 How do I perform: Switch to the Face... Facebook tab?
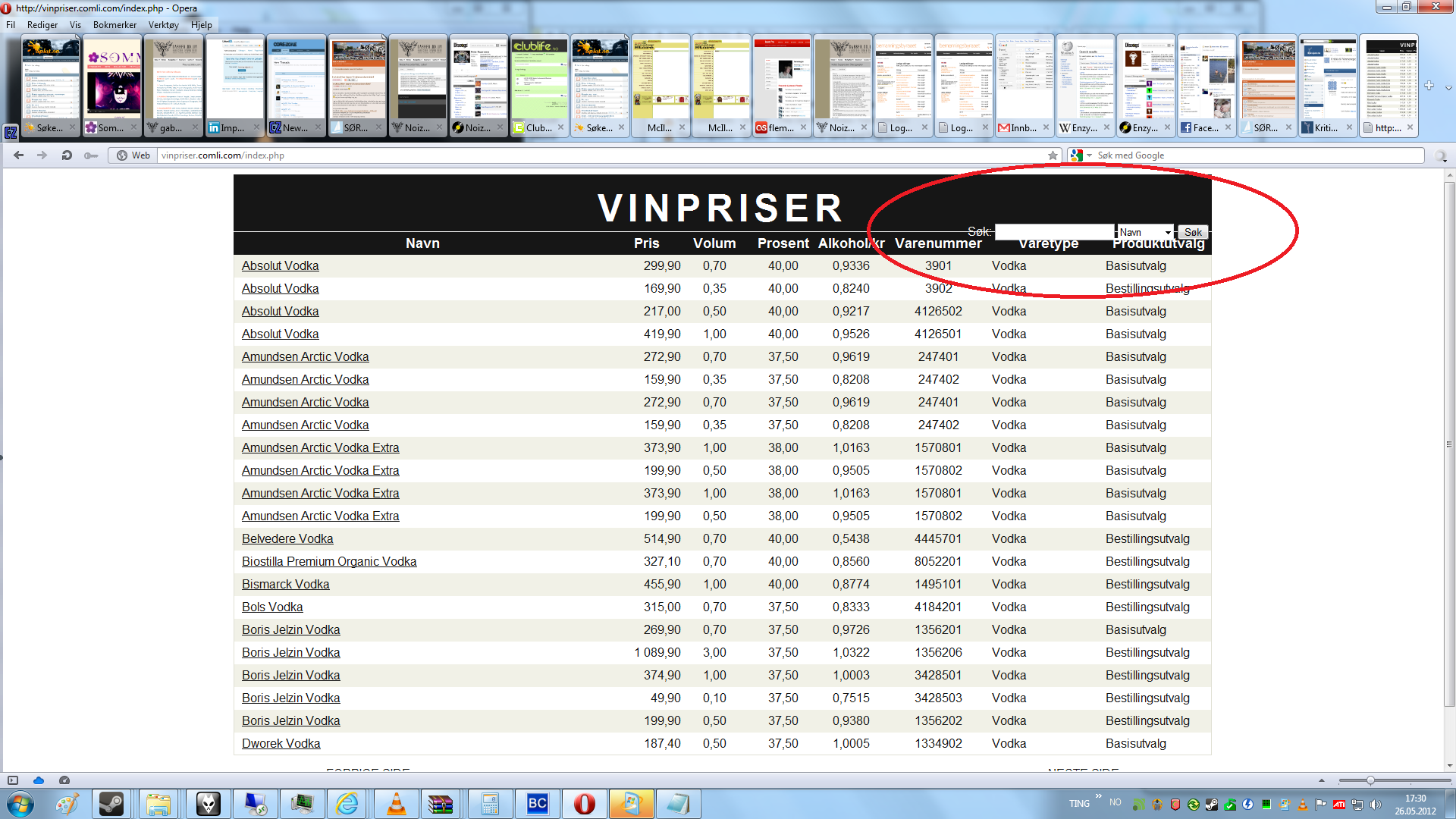(1206, 87)
